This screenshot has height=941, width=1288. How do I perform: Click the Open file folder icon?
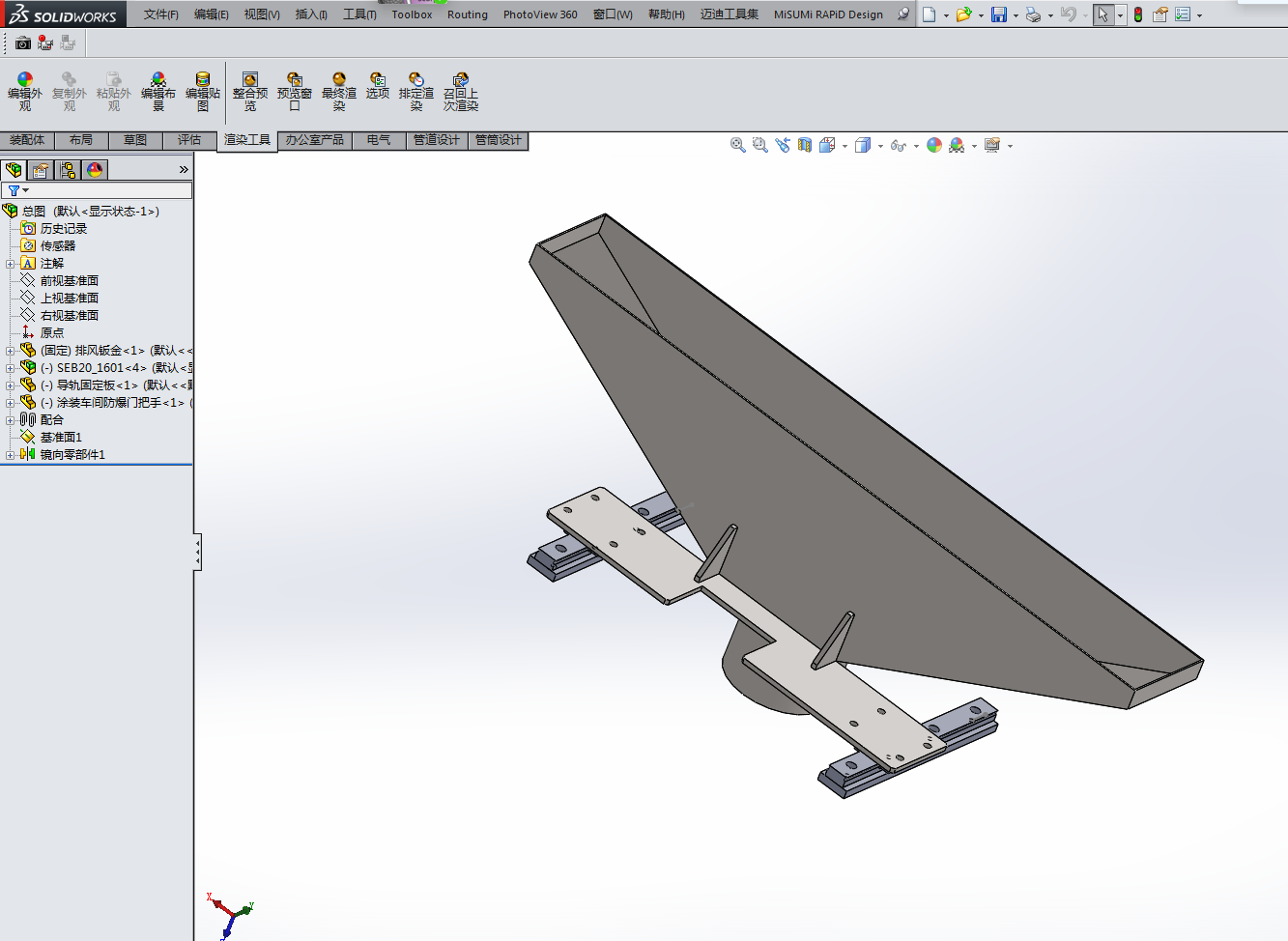tap(963, 14)
